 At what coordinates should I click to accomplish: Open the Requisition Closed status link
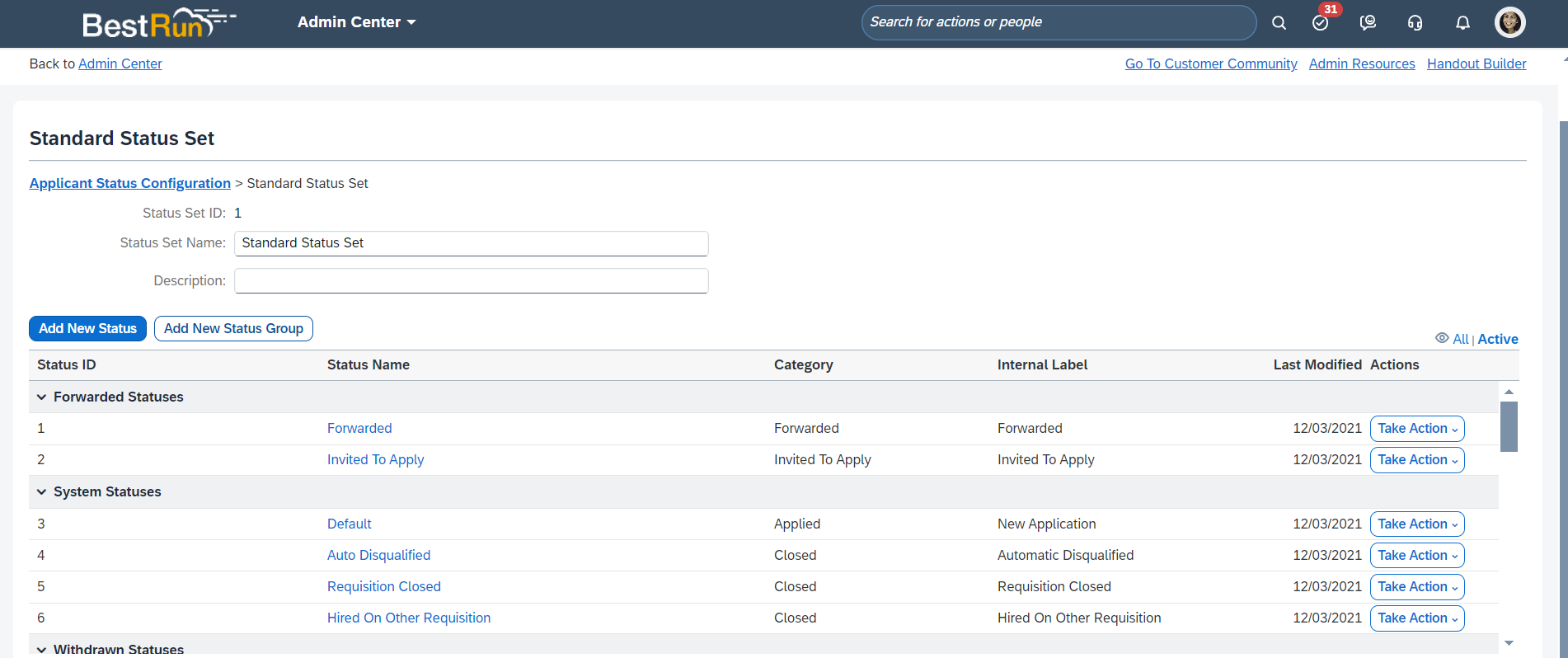click(x=383, y=587)
